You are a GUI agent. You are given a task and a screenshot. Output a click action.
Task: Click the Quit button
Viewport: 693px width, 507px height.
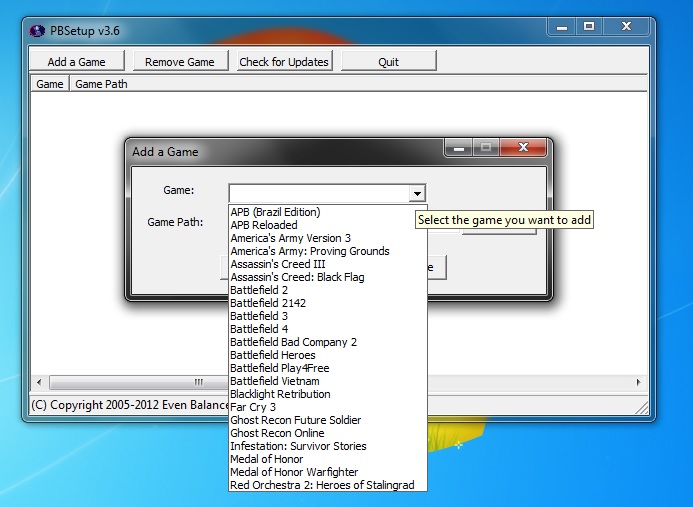point(388,61)
